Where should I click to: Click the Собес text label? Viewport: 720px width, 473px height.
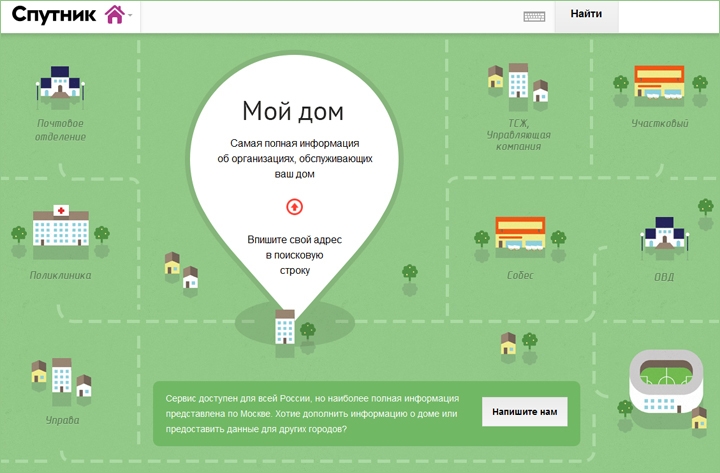519,275
